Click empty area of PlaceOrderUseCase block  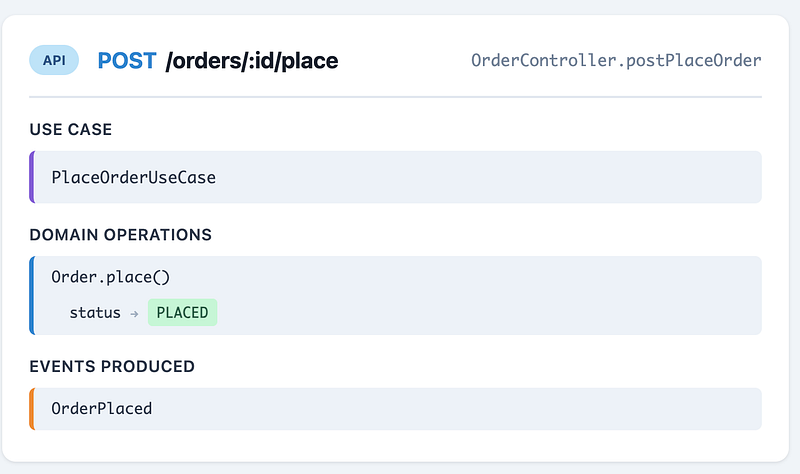(485, 177)
